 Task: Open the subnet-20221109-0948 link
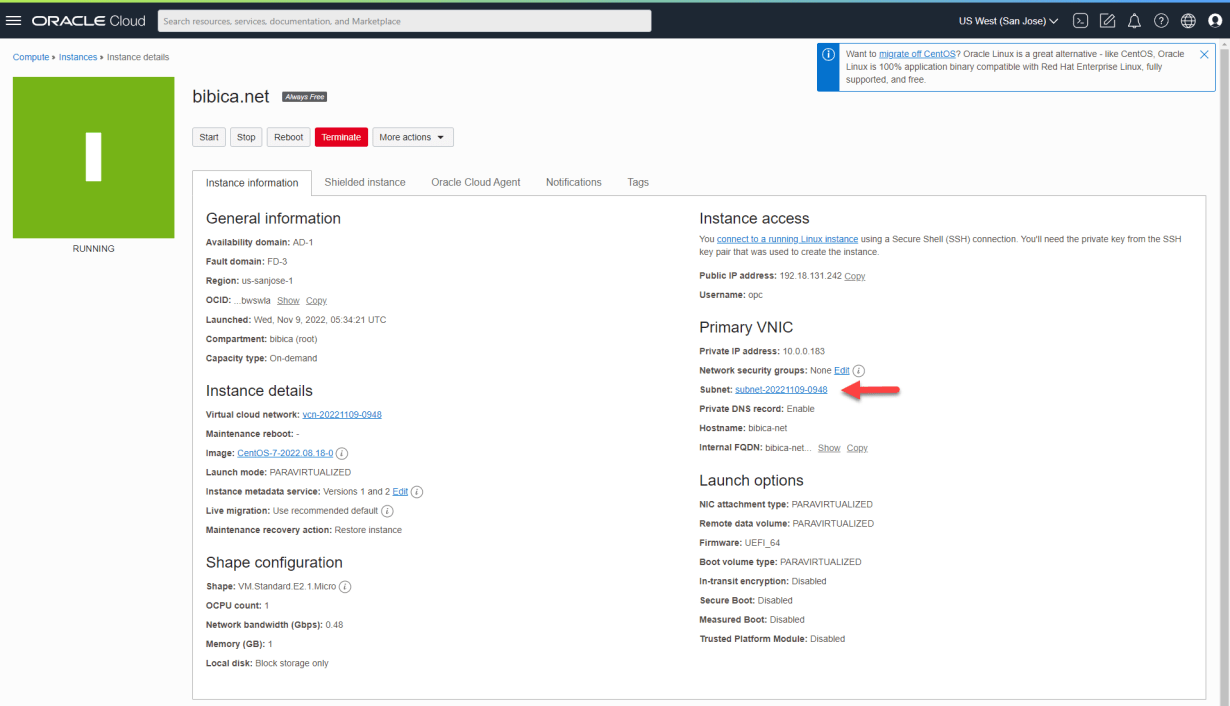[781, 389]
